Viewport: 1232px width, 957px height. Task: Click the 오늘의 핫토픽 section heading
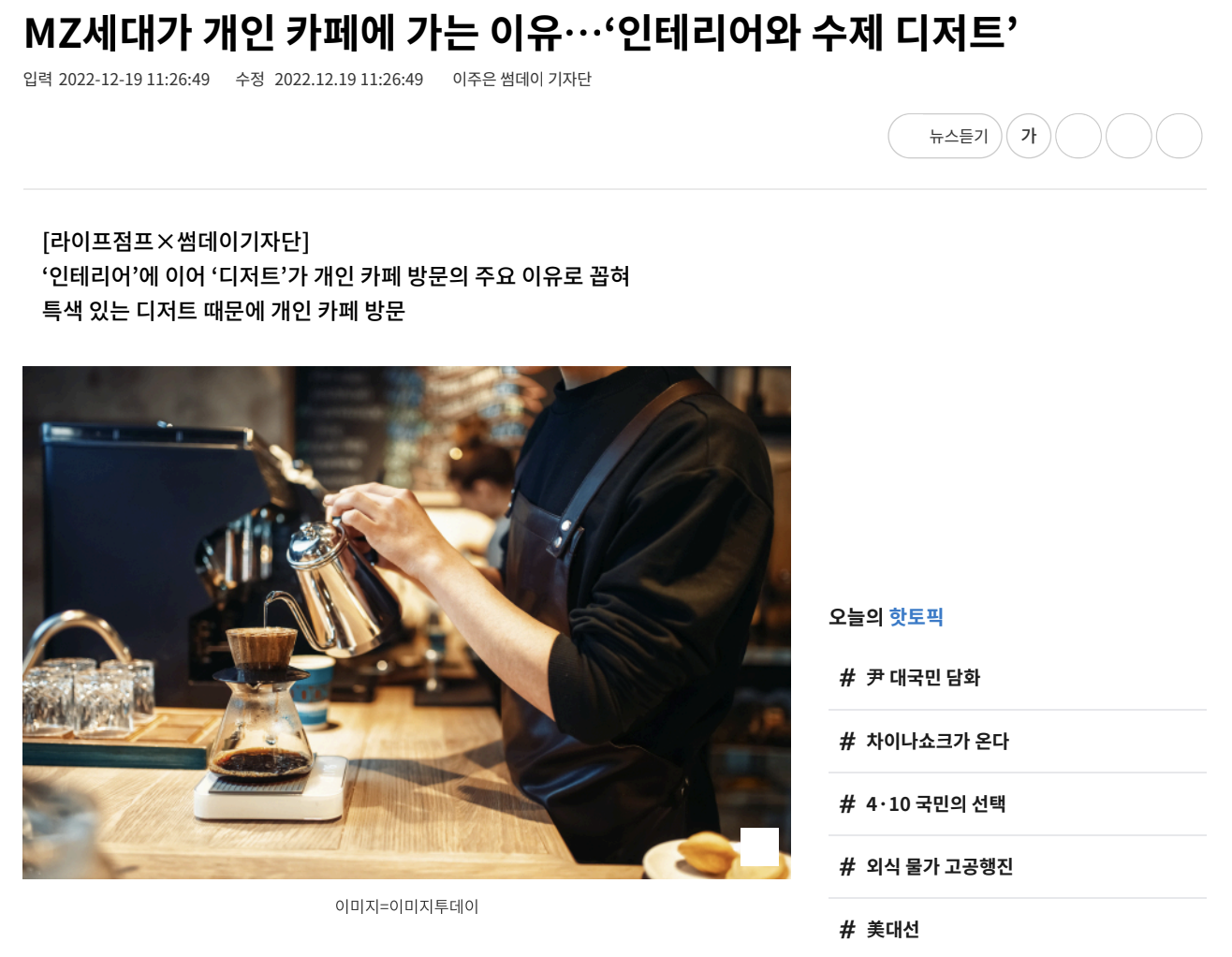(886, 617)
